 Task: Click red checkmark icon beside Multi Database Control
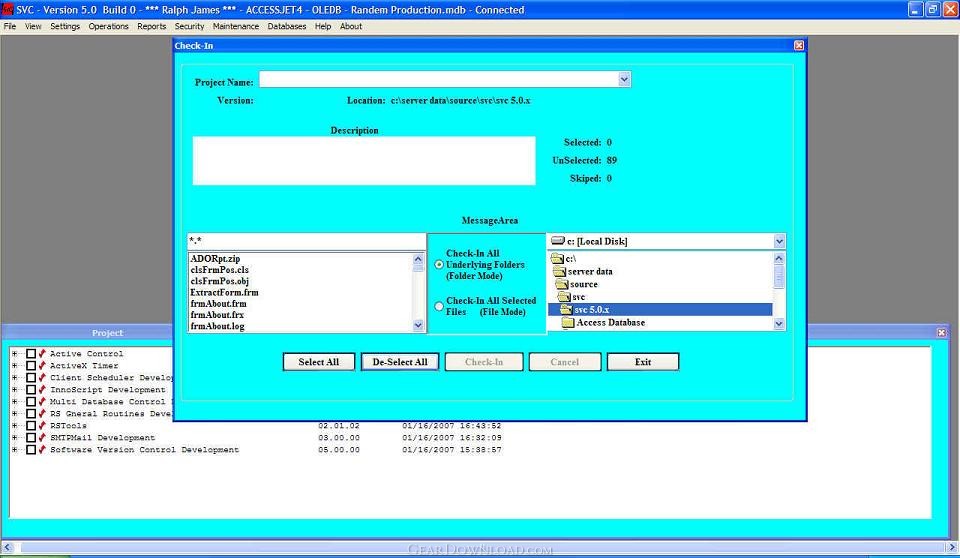42,402
